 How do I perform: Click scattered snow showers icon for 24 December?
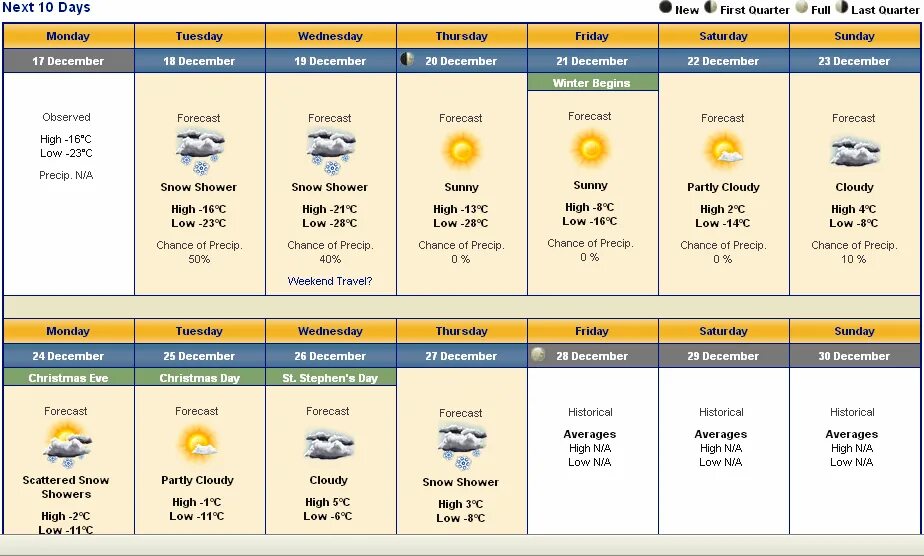(x=67, y=445)
